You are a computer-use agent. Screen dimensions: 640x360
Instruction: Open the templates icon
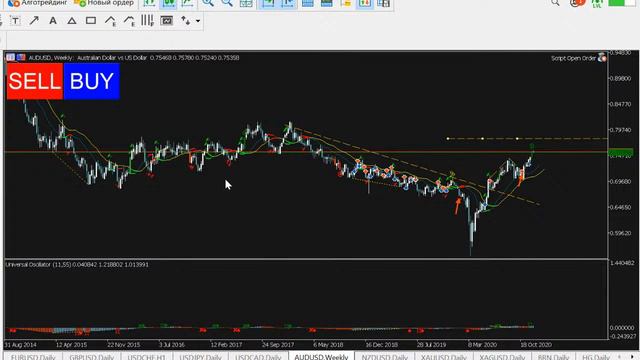(x=346, y=3)
